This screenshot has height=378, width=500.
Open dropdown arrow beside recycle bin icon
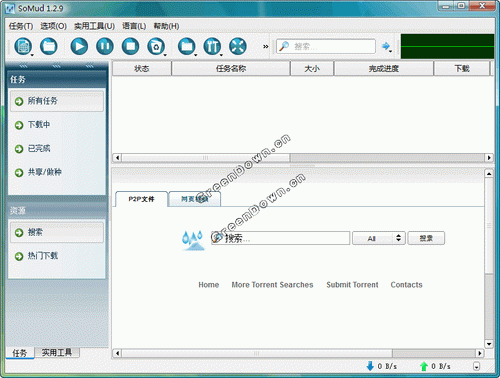(165, 55)
